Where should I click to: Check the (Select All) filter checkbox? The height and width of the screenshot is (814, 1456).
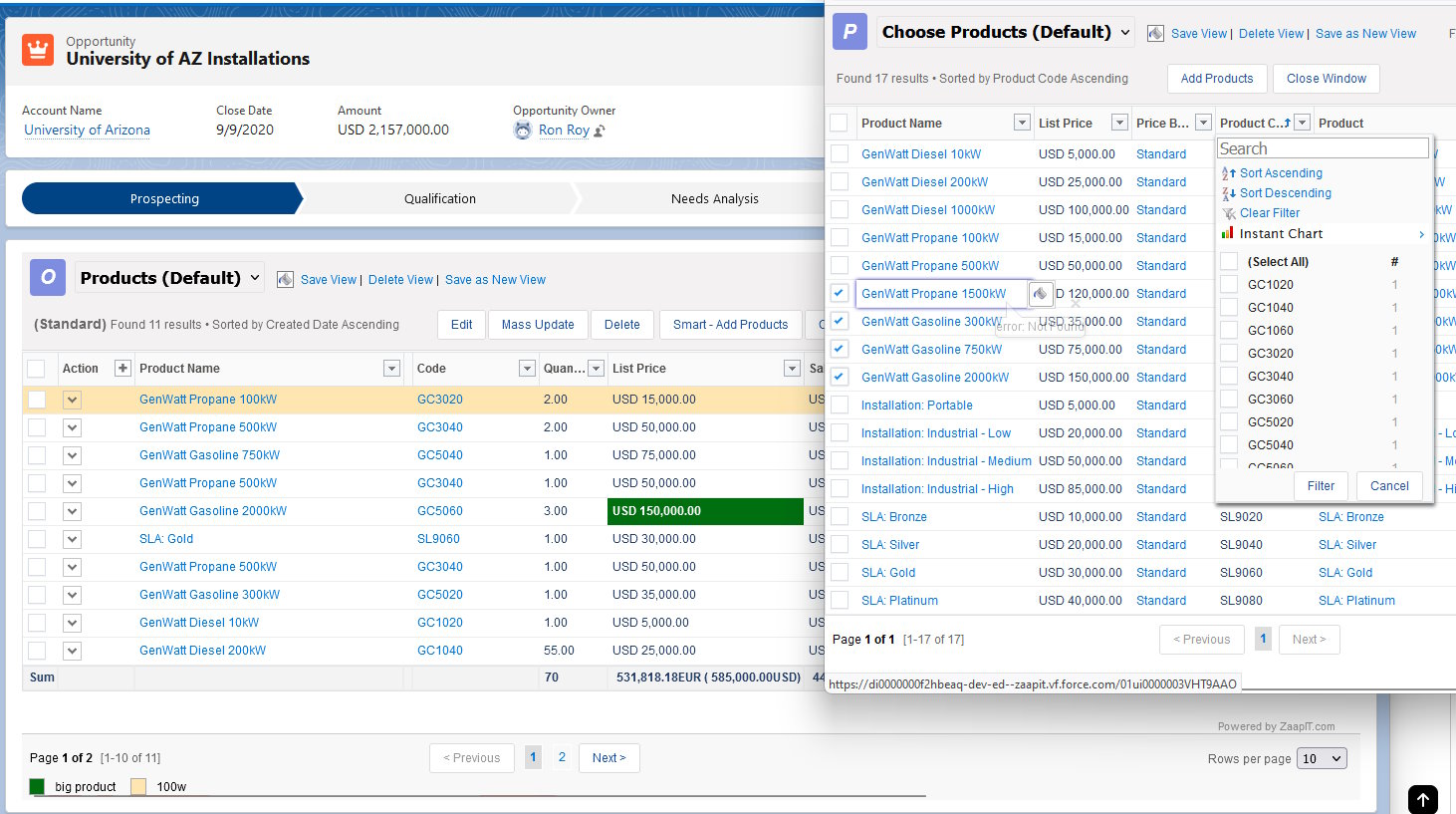[1229, 261]
